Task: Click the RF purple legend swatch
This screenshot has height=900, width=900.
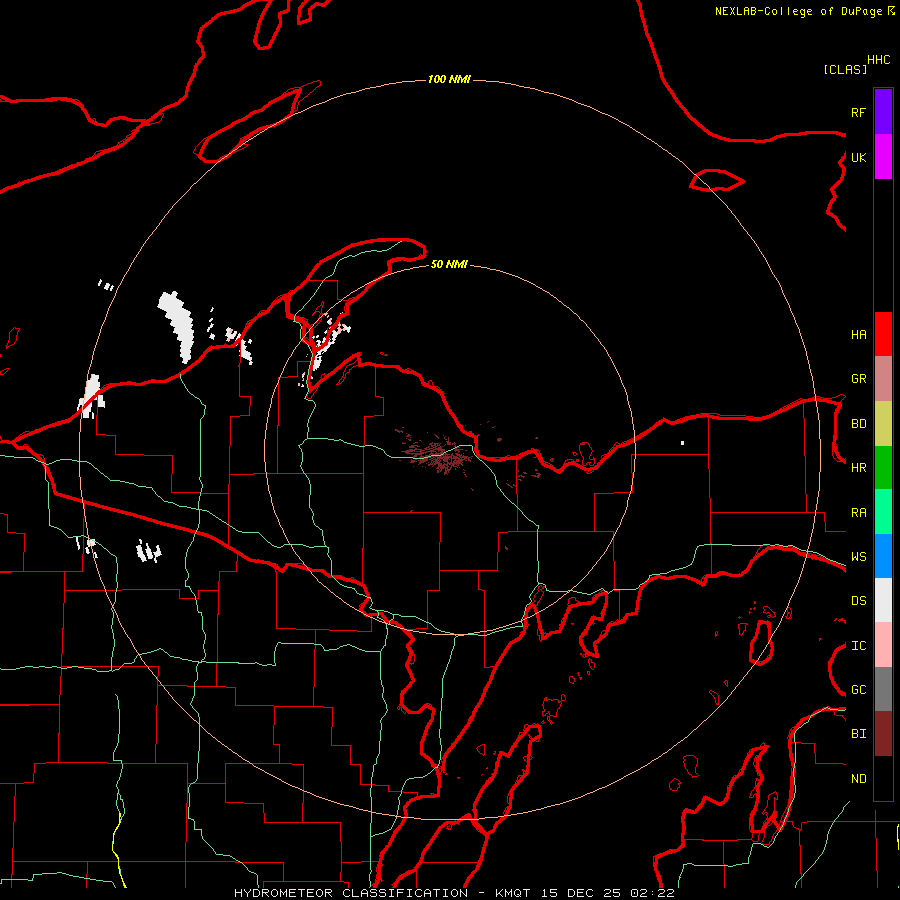Action: tap(883, 112)
